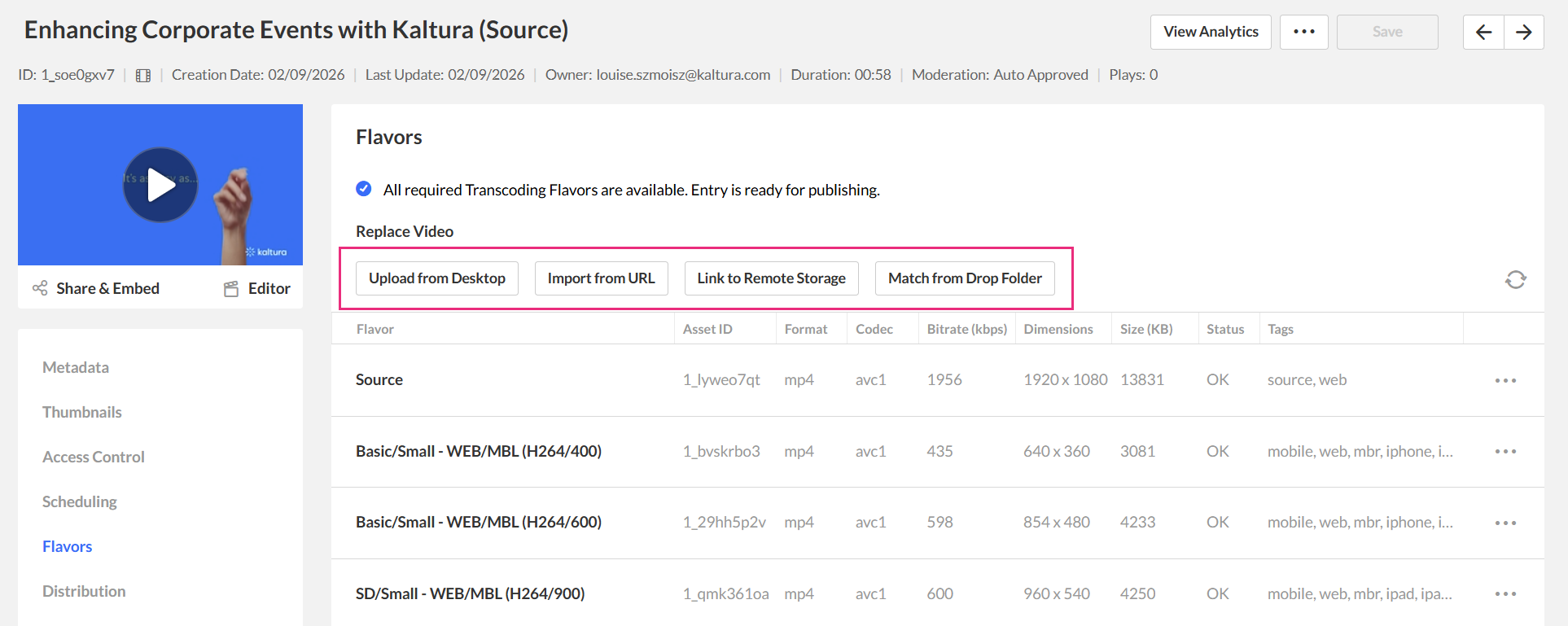Open the Metadata section
The image size is (1568, 626).
[76, 367]
